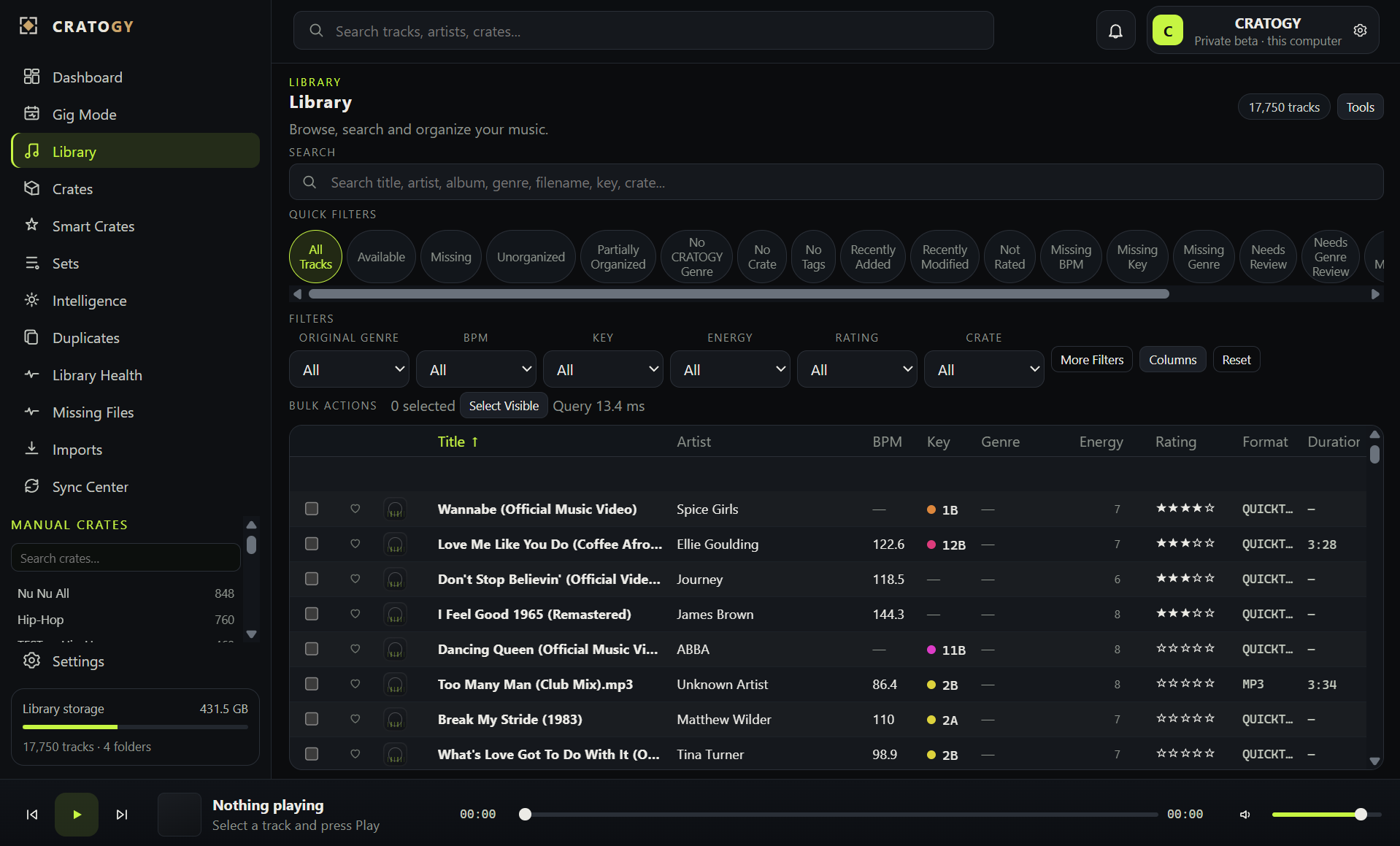Check the I Feel Good 1965 checkbox
Viewport: 1400px width, 846px height.
(x=312, y=614)
